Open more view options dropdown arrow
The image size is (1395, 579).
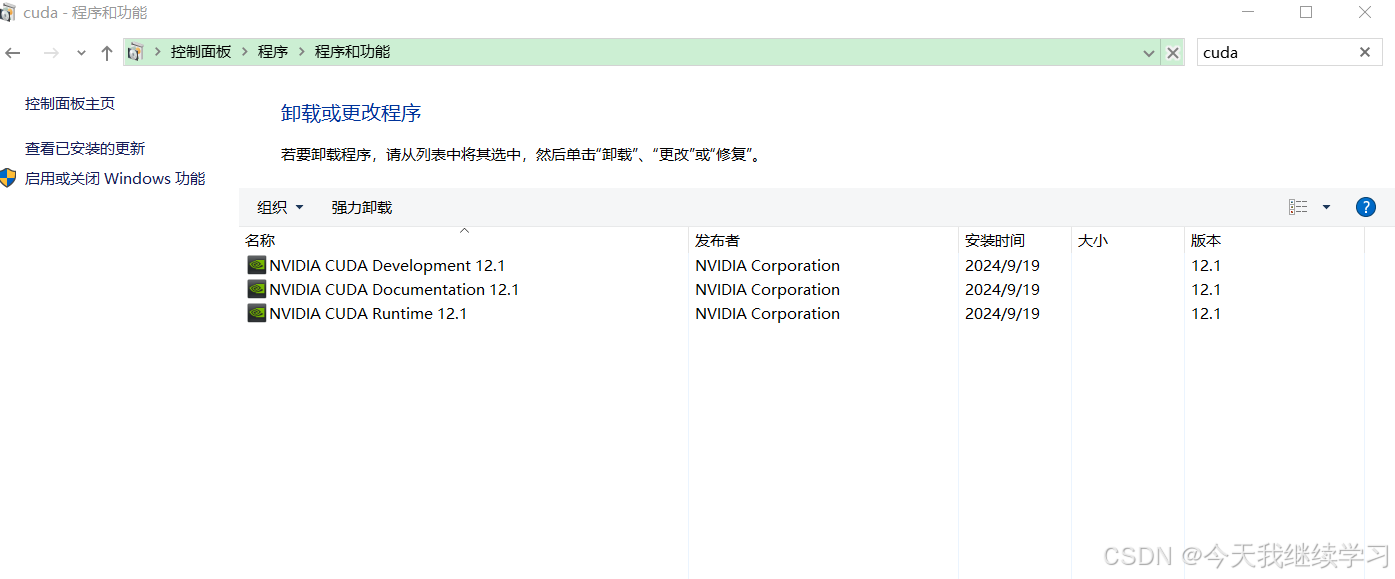click(x=1326, y=207)
